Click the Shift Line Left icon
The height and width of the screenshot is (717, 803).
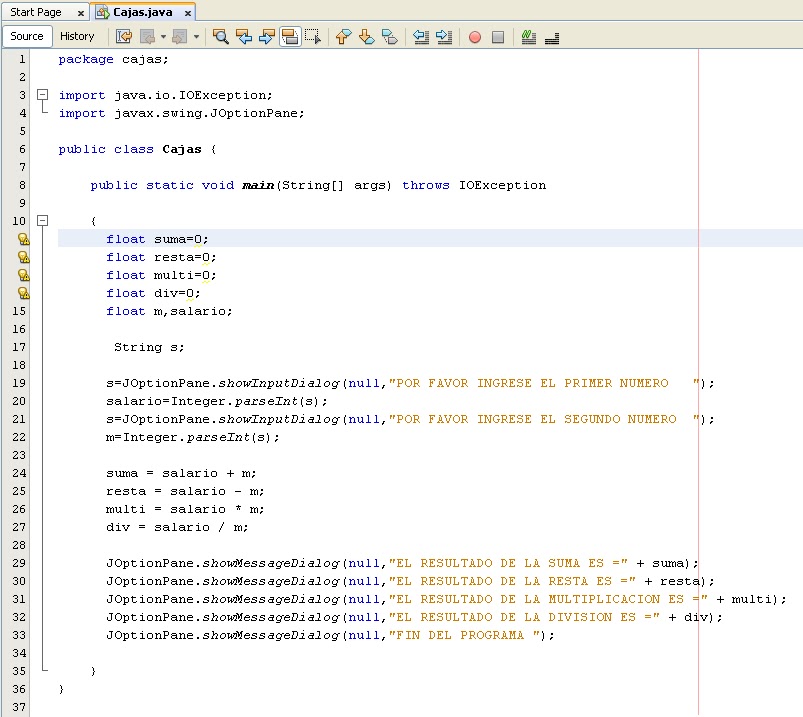421,36
